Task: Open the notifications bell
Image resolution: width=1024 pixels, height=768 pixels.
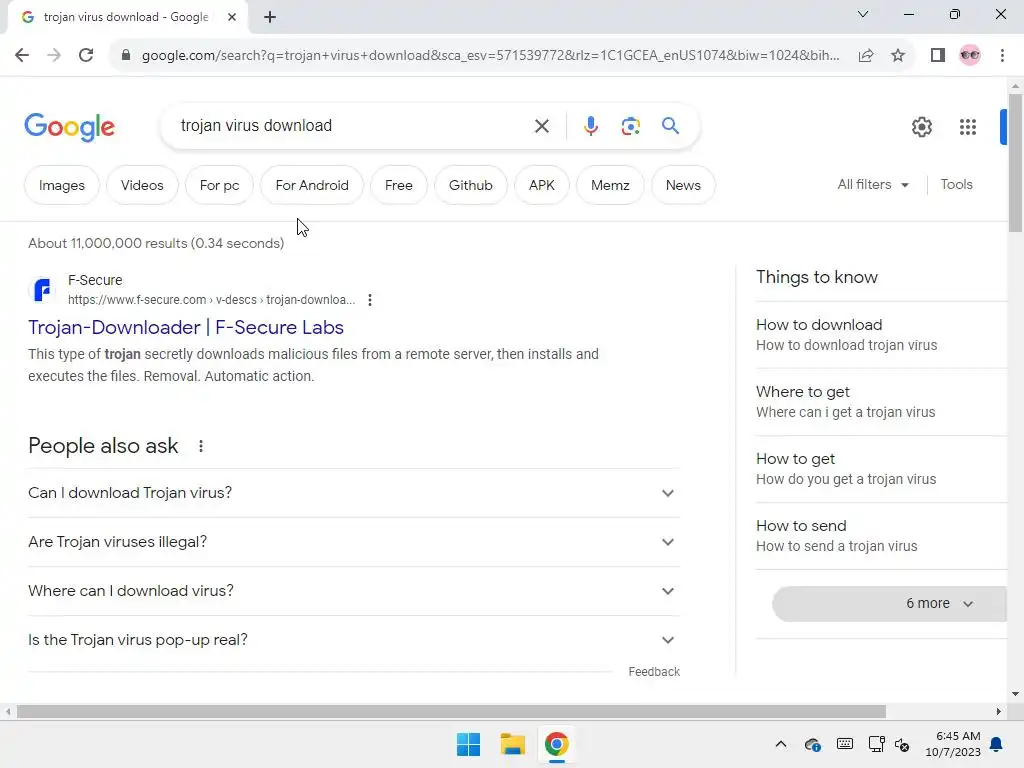Action: 997,744
